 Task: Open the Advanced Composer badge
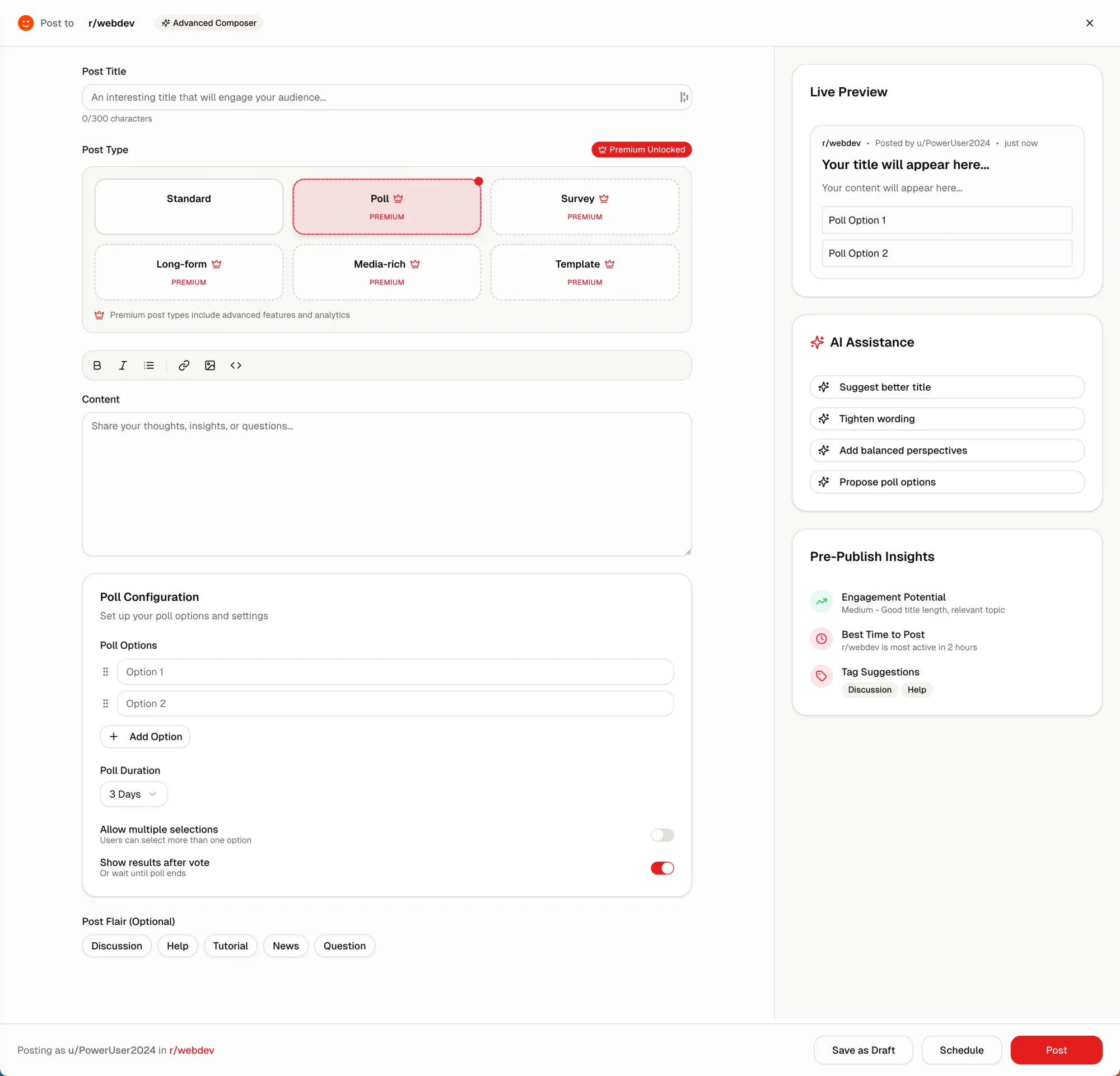coord(208,23)
